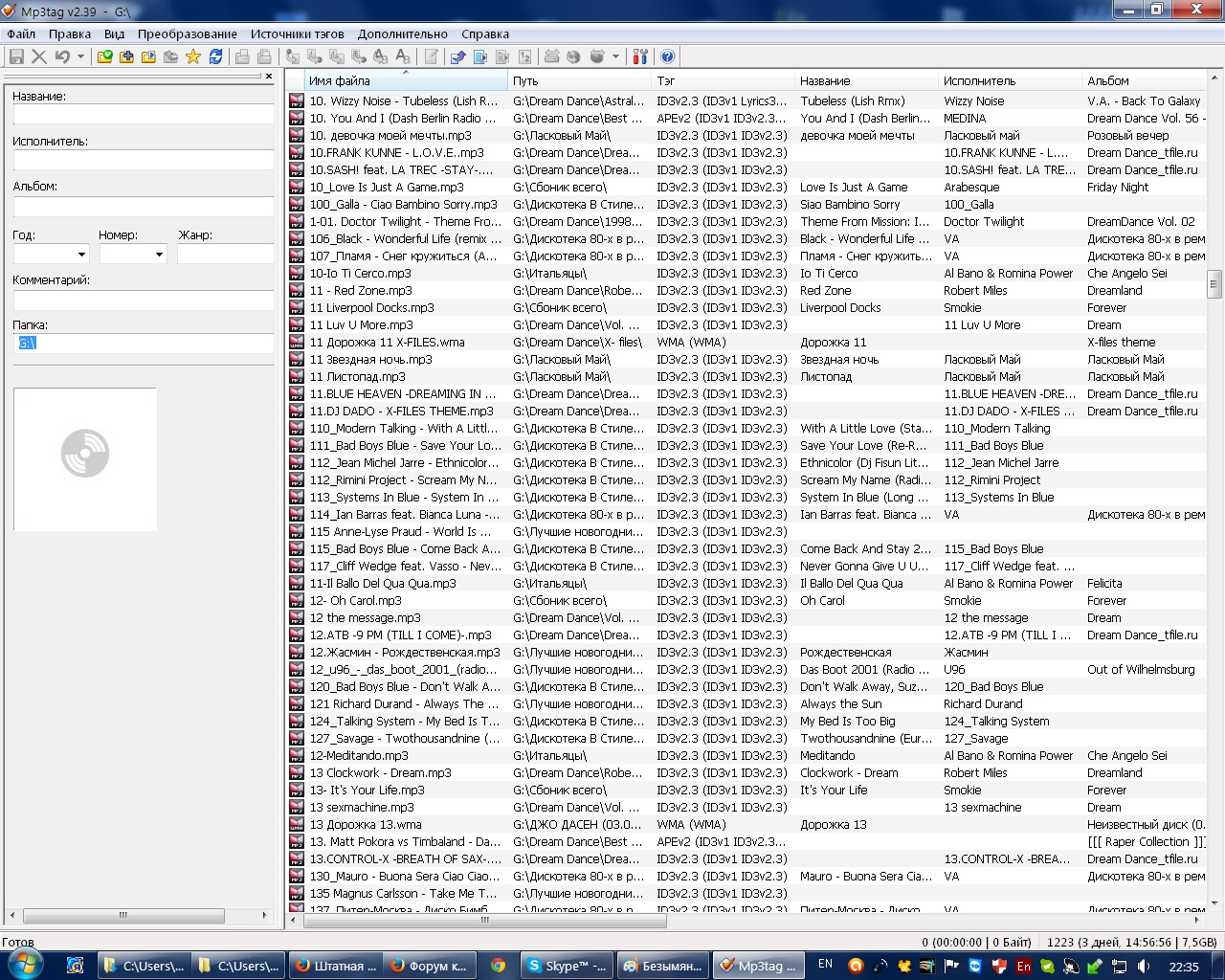1225x980 pixels.
Task: Click the Autonumbering wizard '12' icon
Action: tap(525, 56)
